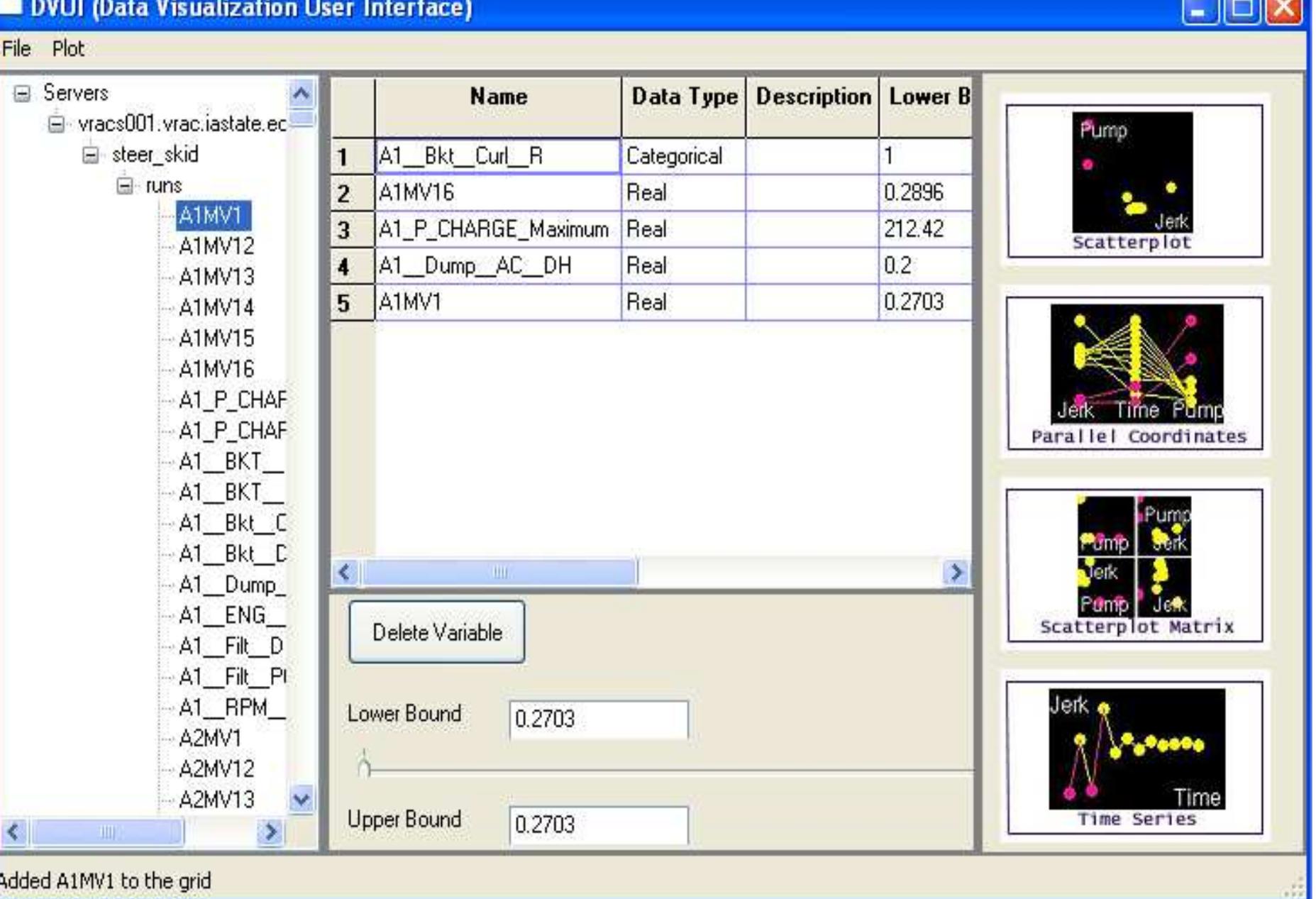Image resolution: width=1316 pixels, height=899 pixels.
Task: Select the A1__RPM_ tree item
Action: point(232,707)
